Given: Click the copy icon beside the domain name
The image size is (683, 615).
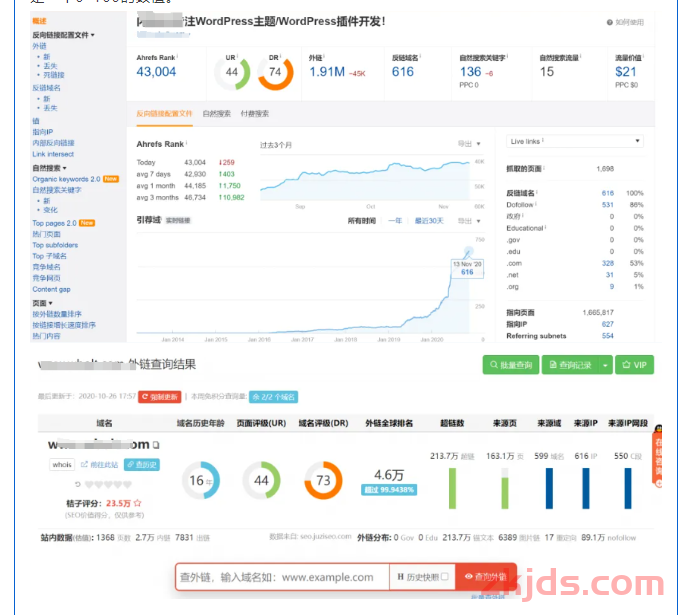Looking at the screenshot, I should [156, 445].
